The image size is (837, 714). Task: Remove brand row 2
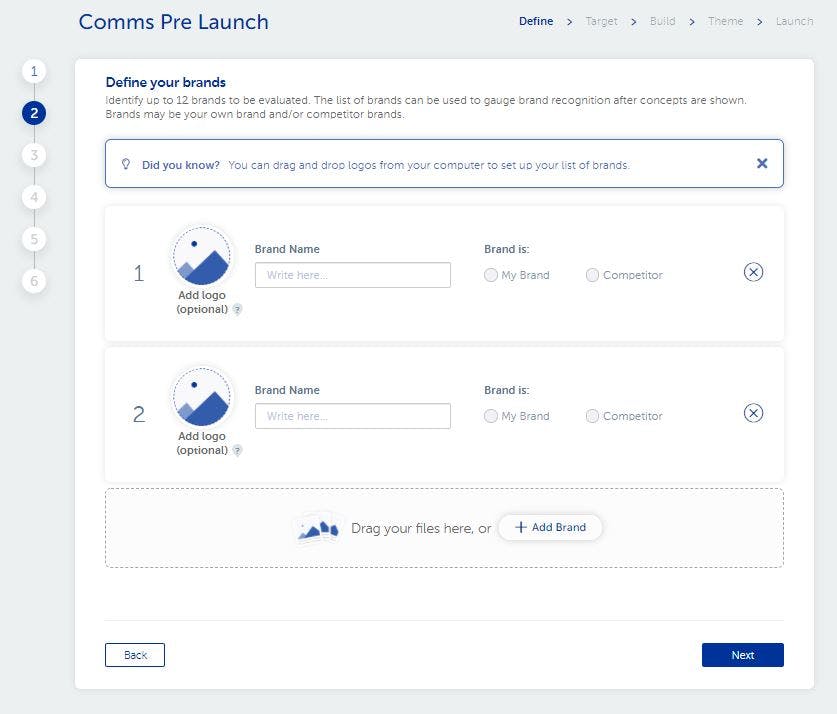pos(753,413)
